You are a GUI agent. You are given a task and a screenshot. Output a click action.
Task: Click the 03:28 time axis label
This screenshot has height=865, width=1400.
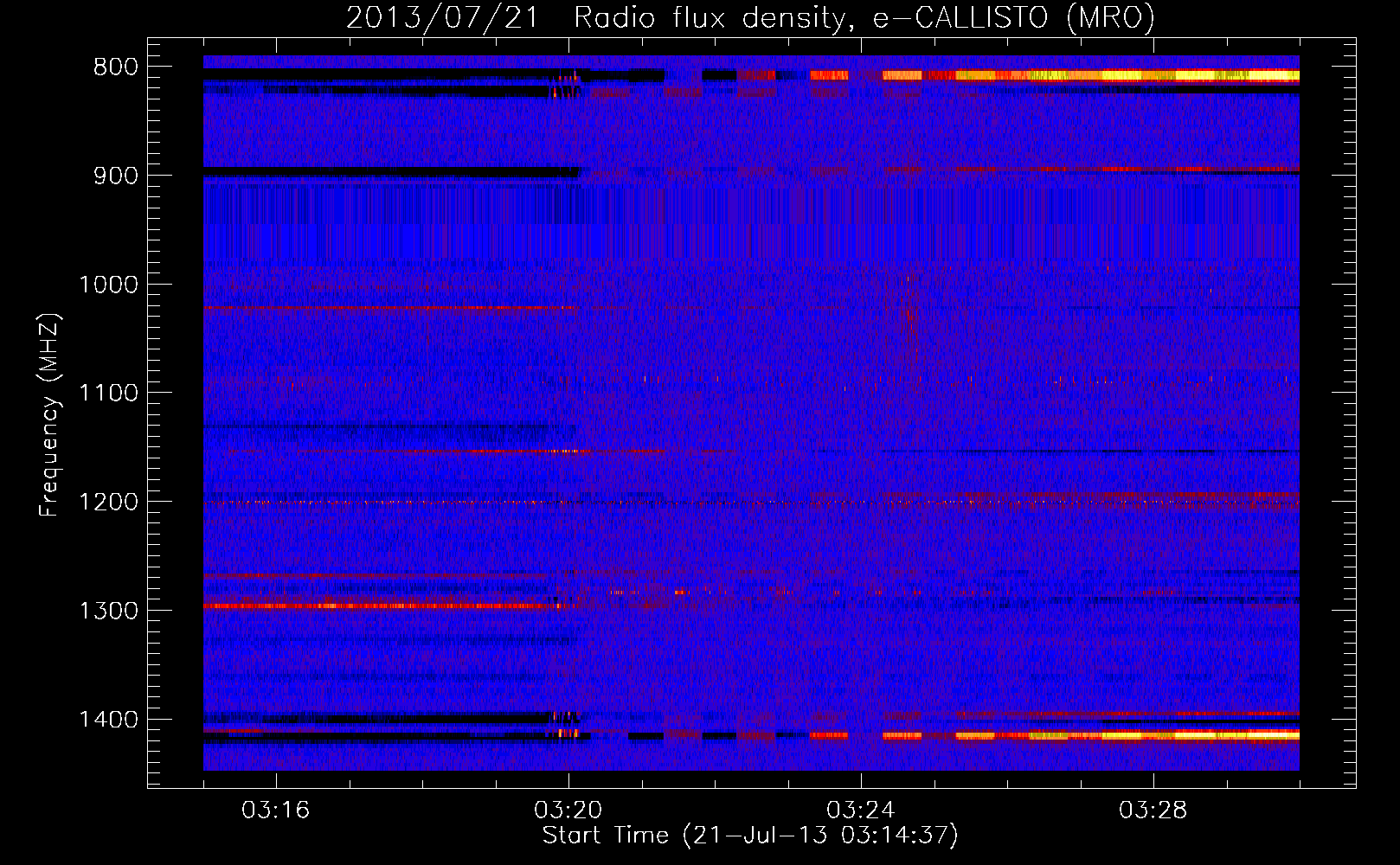point(1153,811)
